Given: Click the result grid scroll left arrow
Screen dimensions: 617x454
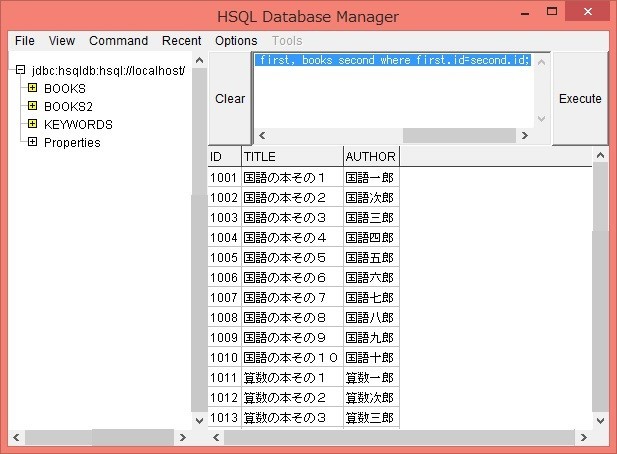Looking at the screenshot, I should point(216,437).
